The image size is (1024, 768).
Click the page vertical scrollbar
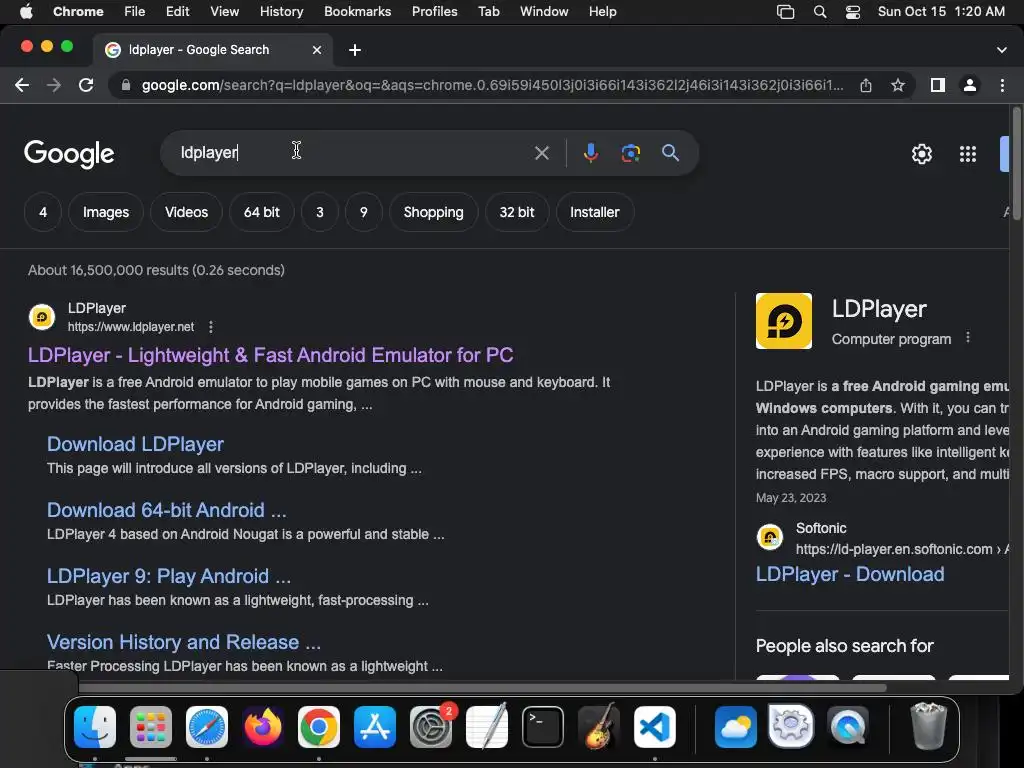click(1016, 165)
